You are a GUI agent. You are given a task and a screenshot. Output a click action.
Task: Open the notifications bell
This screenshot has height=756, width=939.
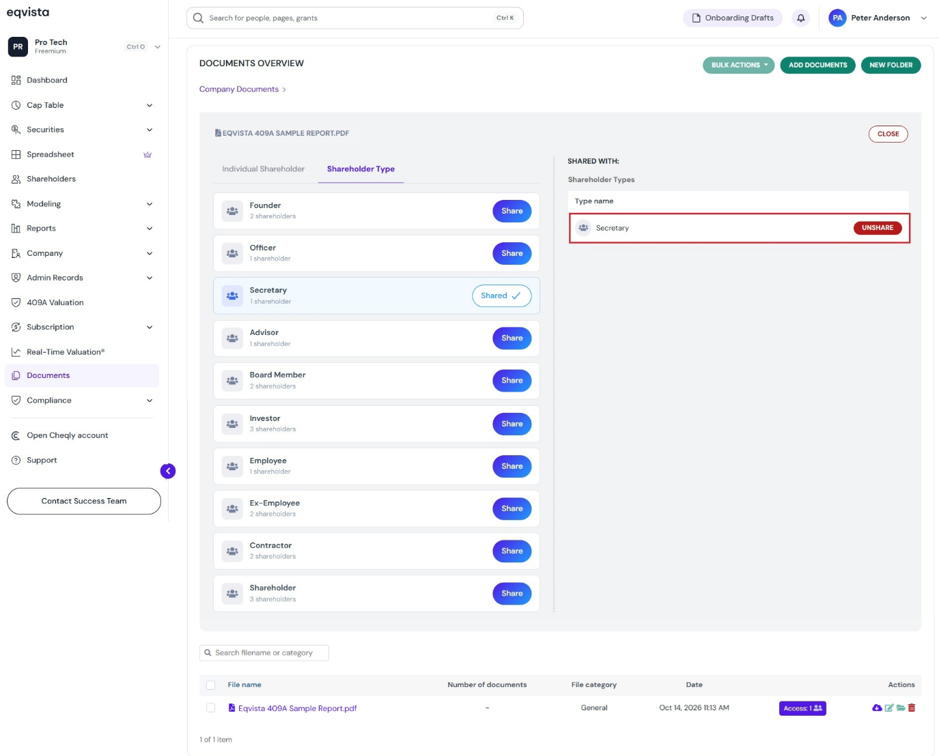(801, 18)
